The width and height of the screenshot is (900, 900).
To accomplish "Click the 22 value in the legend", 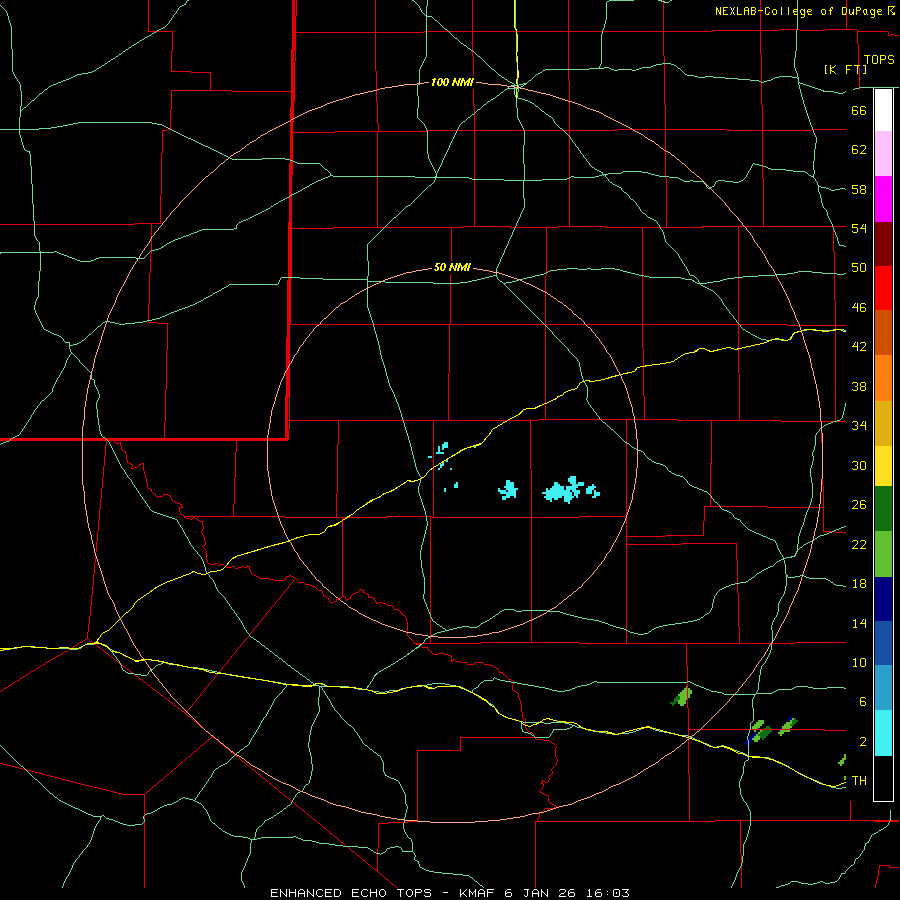I will click(859, 544).
